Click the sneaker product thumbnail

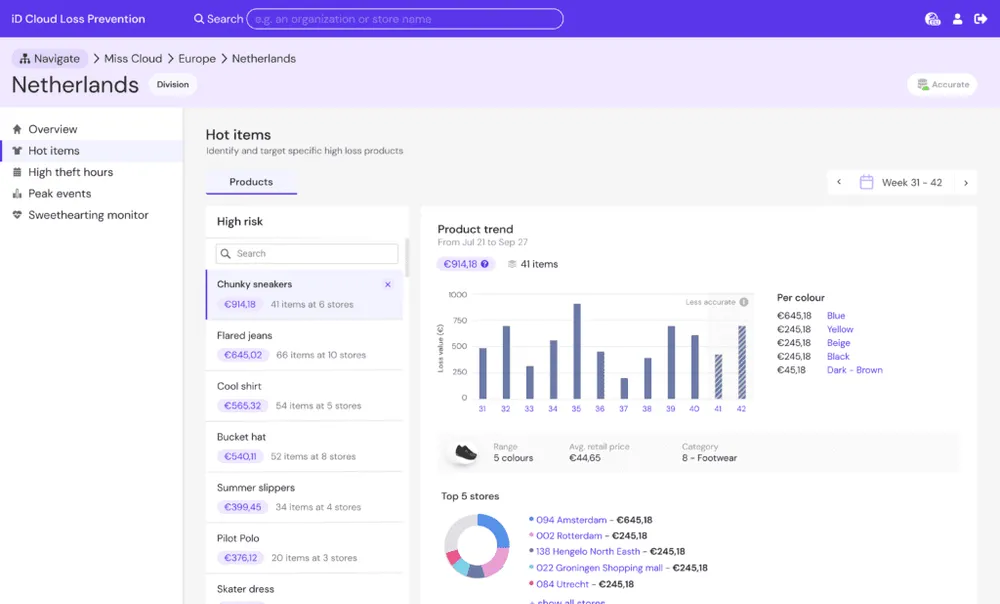(x=466, y=453)
